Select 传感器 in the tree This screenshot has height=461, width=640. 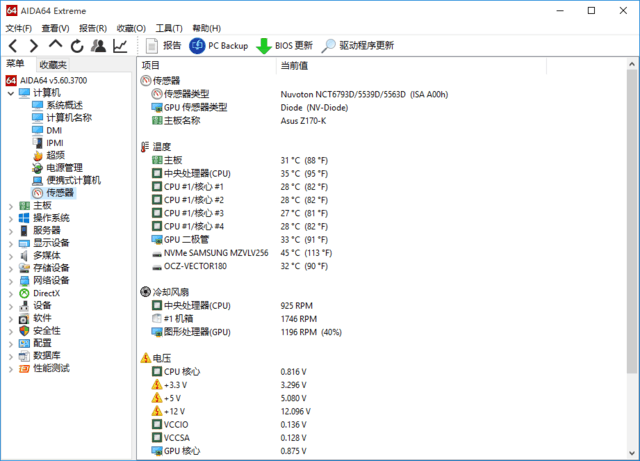point(60,193)
